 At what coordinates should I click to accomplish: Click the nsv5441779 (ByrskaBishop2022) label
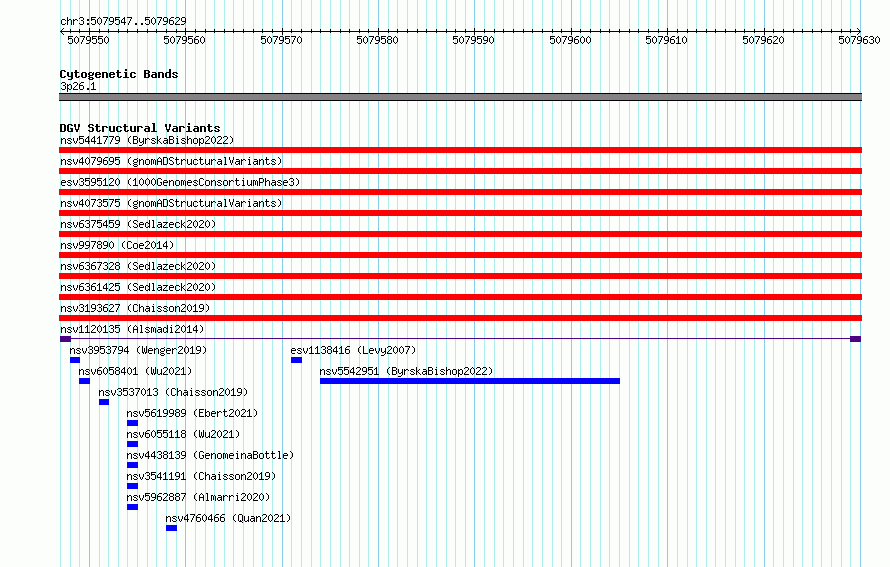(x=147, y=140)
